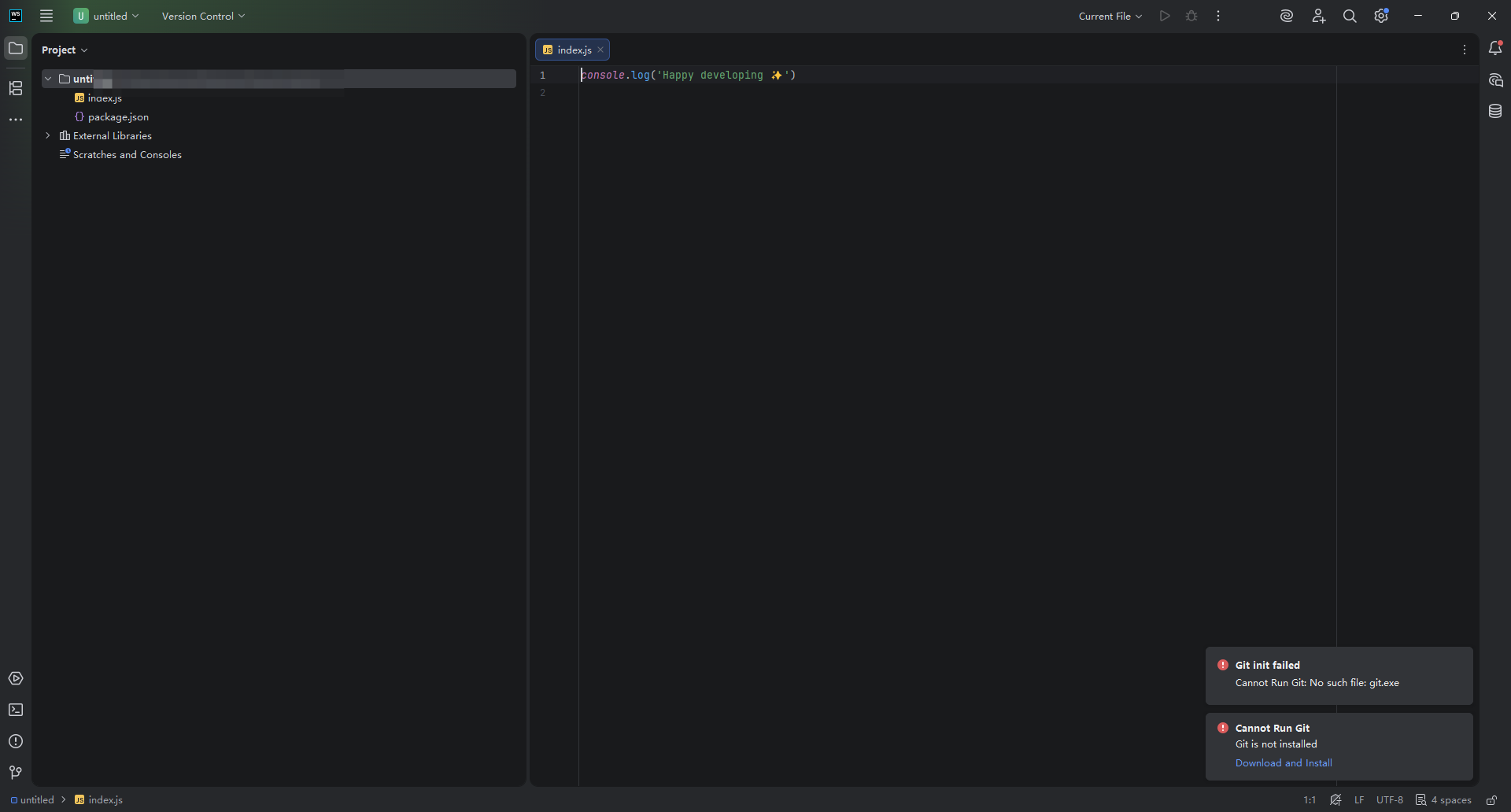The width and height of the screenshot is (1511, 812).
Task: Open the Terminal tool window icon
Action: pos(16,710)
